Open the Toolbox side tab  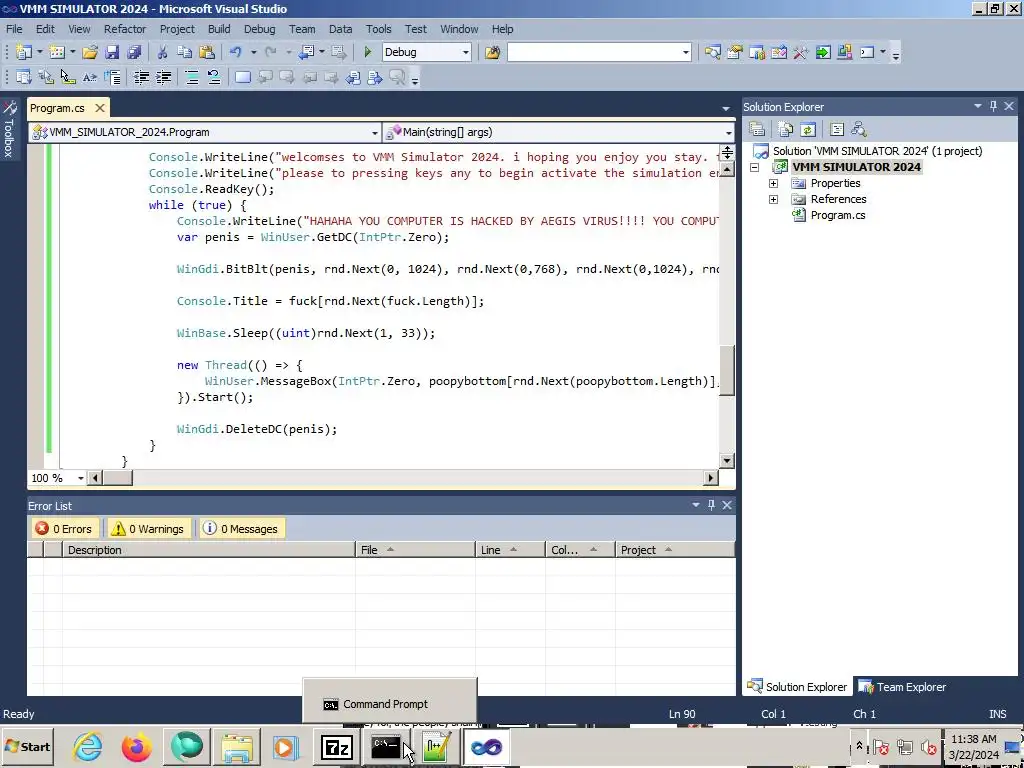(x=9, y=130)
